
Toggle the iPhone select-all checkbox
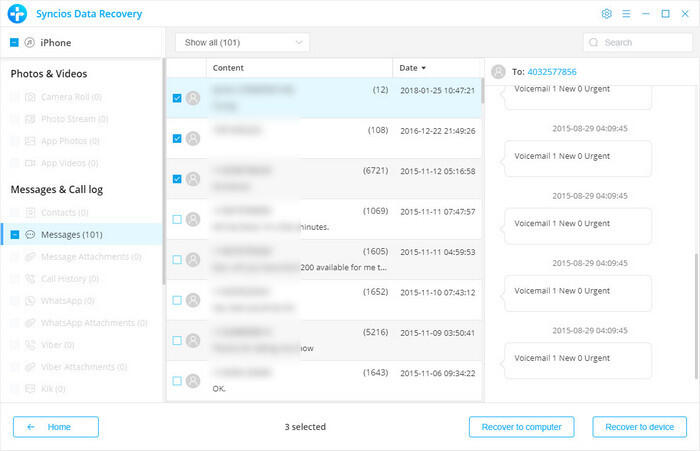point(14,43)
